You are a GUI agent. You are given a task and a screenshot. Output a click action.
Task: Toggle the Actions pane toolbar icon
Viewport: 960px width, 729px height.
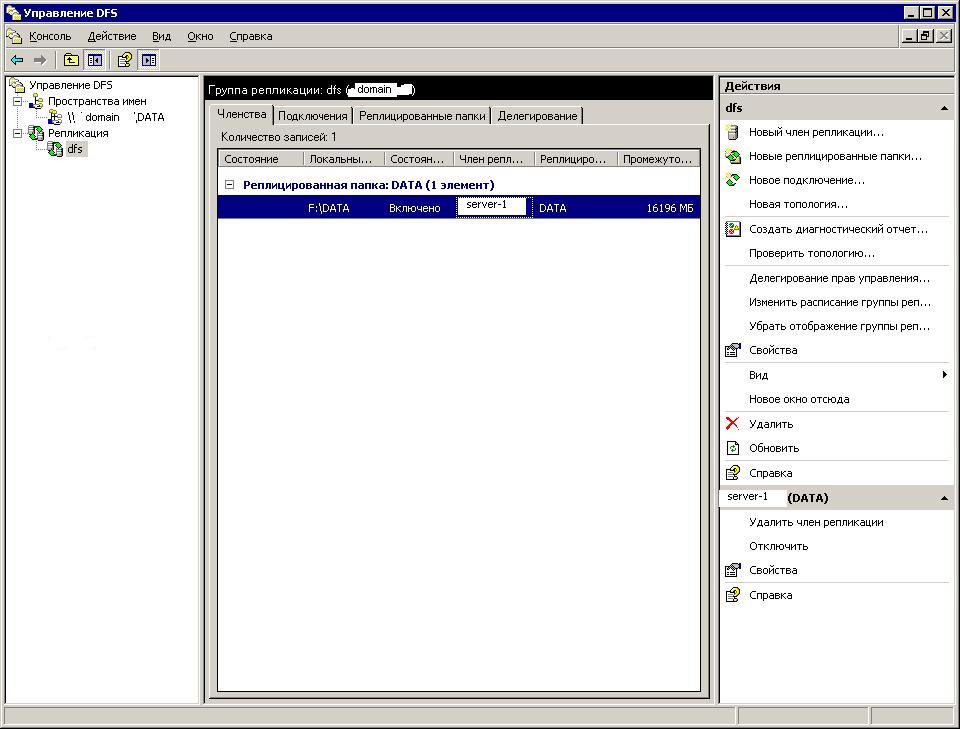pos(149,60)
